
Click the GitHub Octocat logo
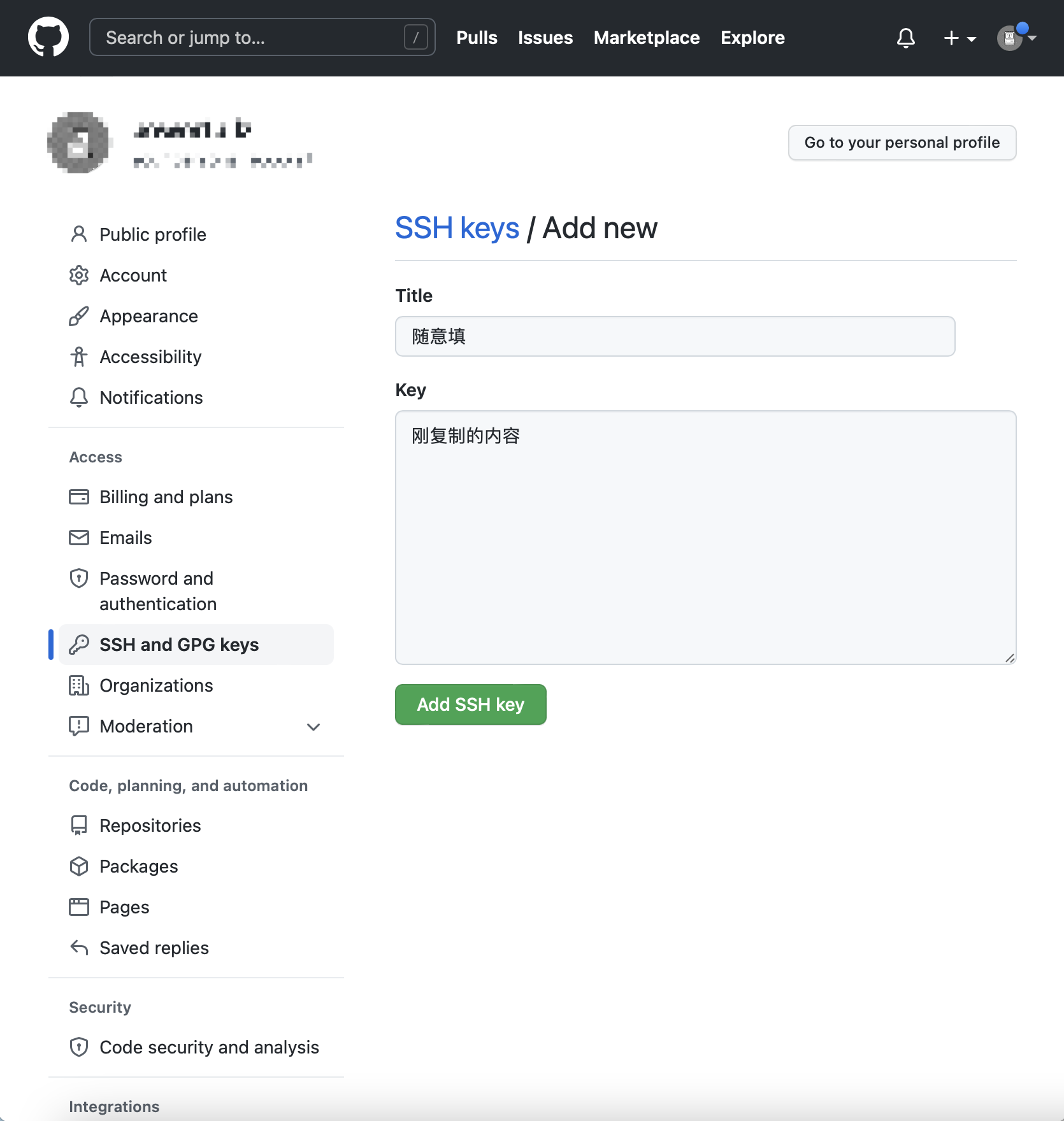pyautogui.click(x=48, y=38)
